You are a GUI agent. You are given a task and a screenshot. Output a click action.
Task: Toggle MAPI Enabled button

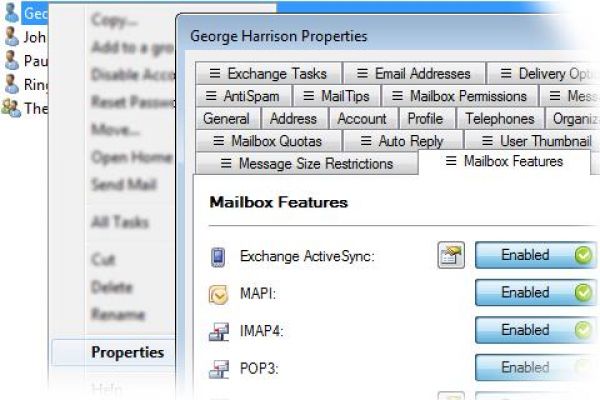(536, 292)
